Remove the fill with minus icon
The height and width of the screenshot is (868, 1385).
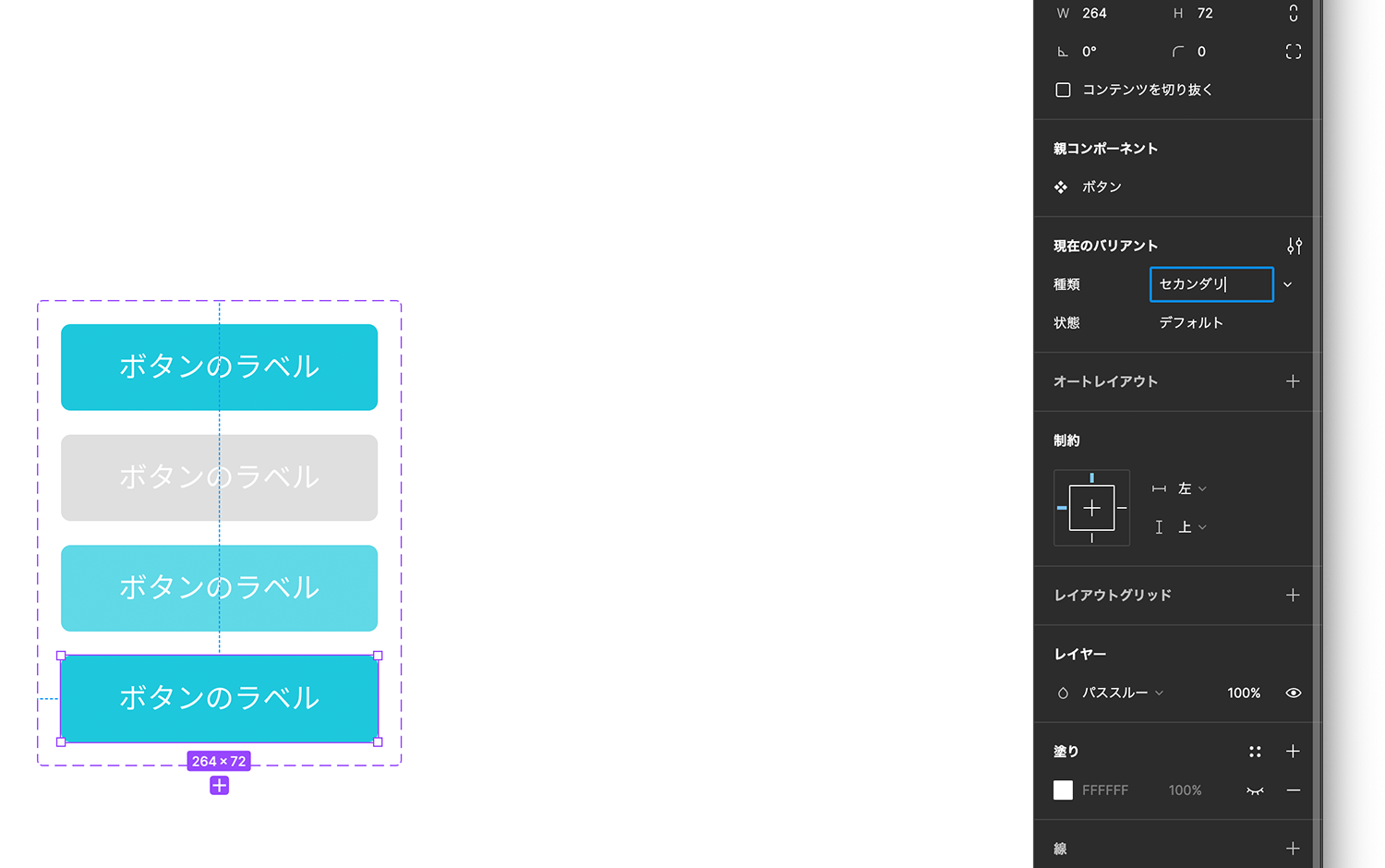point(1293,790)
